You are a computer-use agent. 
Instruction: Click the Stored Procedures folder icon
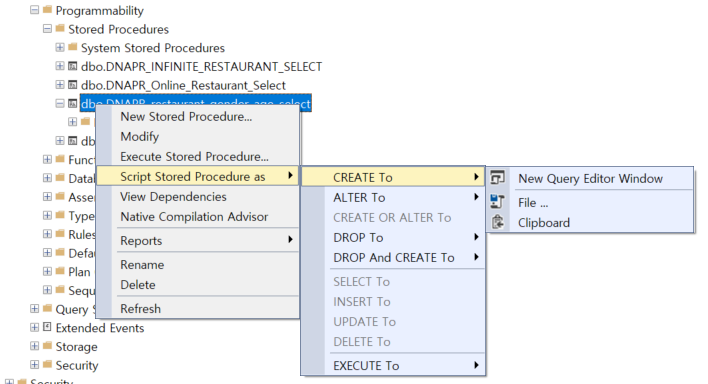pyautogui.click(x=60, y=28)
